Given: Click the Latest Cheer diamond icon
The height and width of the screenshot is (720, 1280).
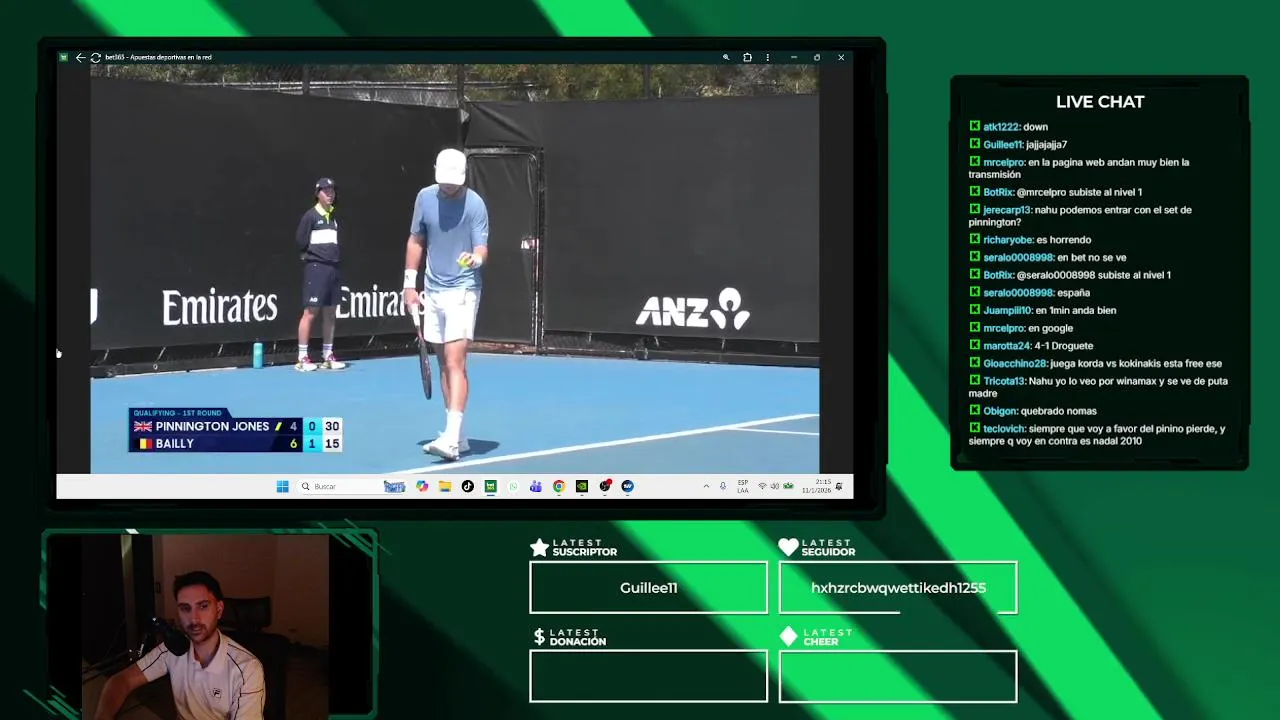Looking at the screenshot, I should click(x=788, y=636).
